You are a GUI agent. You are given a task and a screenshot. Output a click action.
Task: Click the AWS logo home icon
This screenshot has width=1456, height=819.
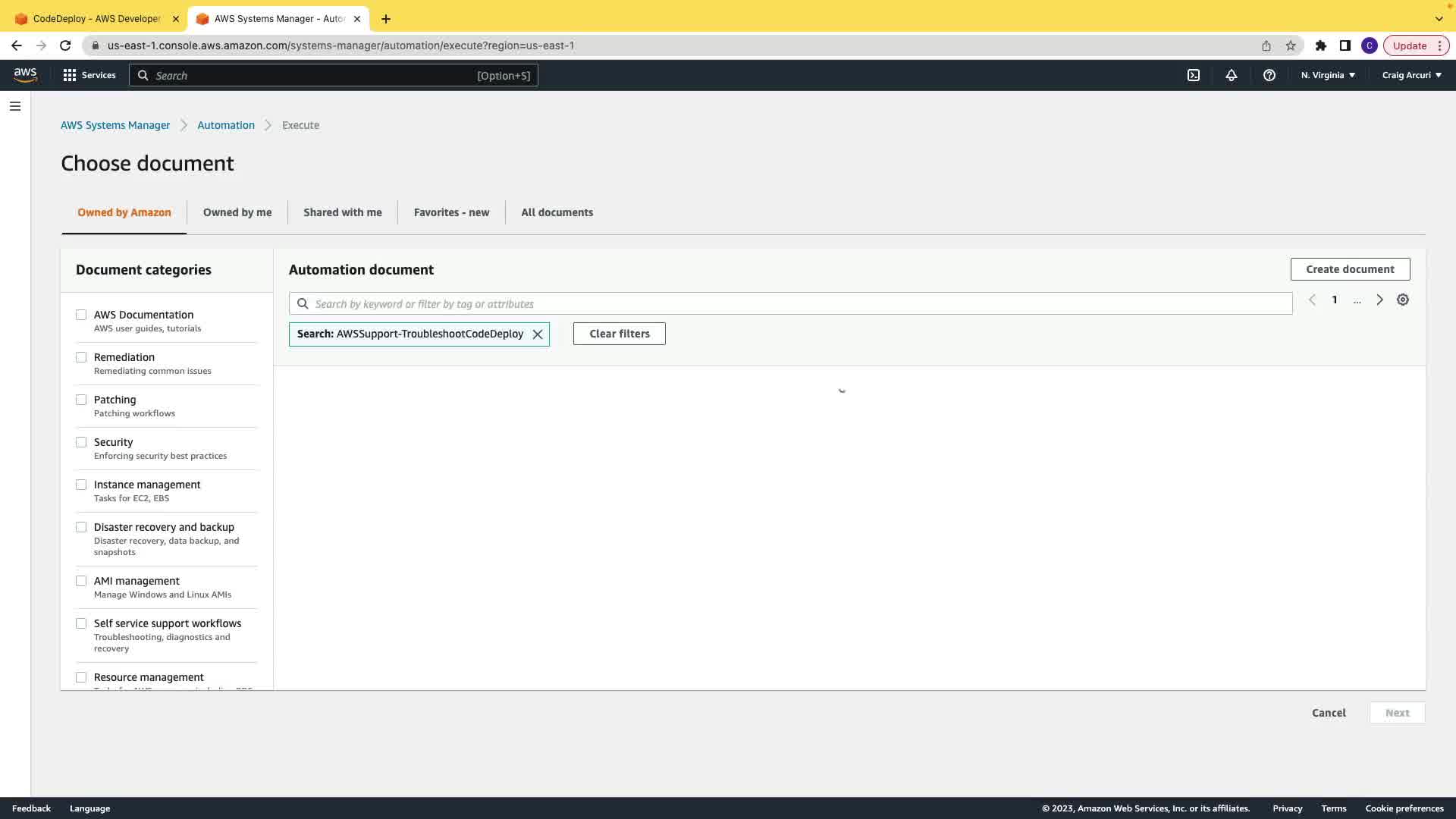25,75
